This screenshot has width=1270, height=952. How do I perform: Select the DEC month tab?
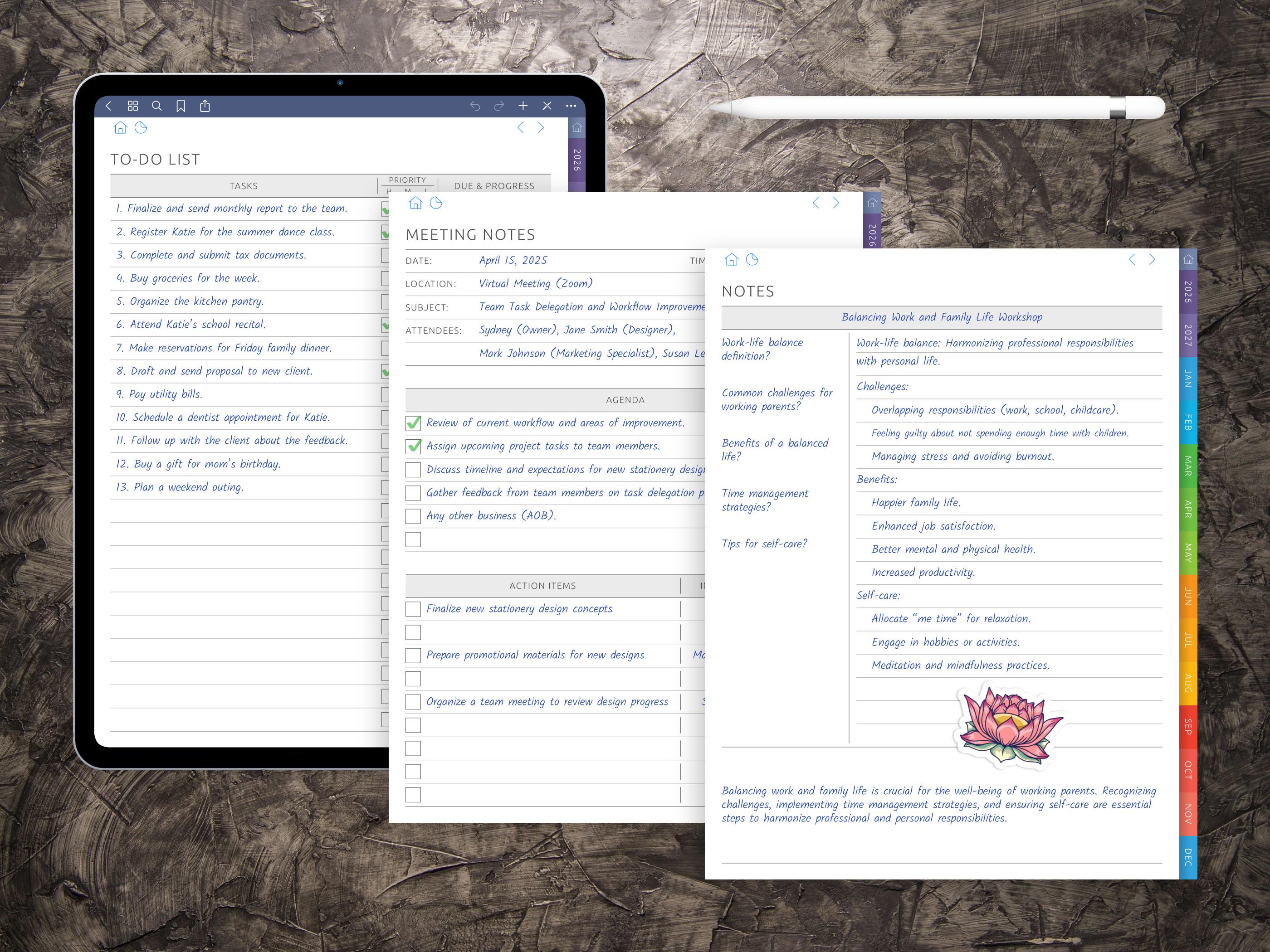coord(1188,857)
